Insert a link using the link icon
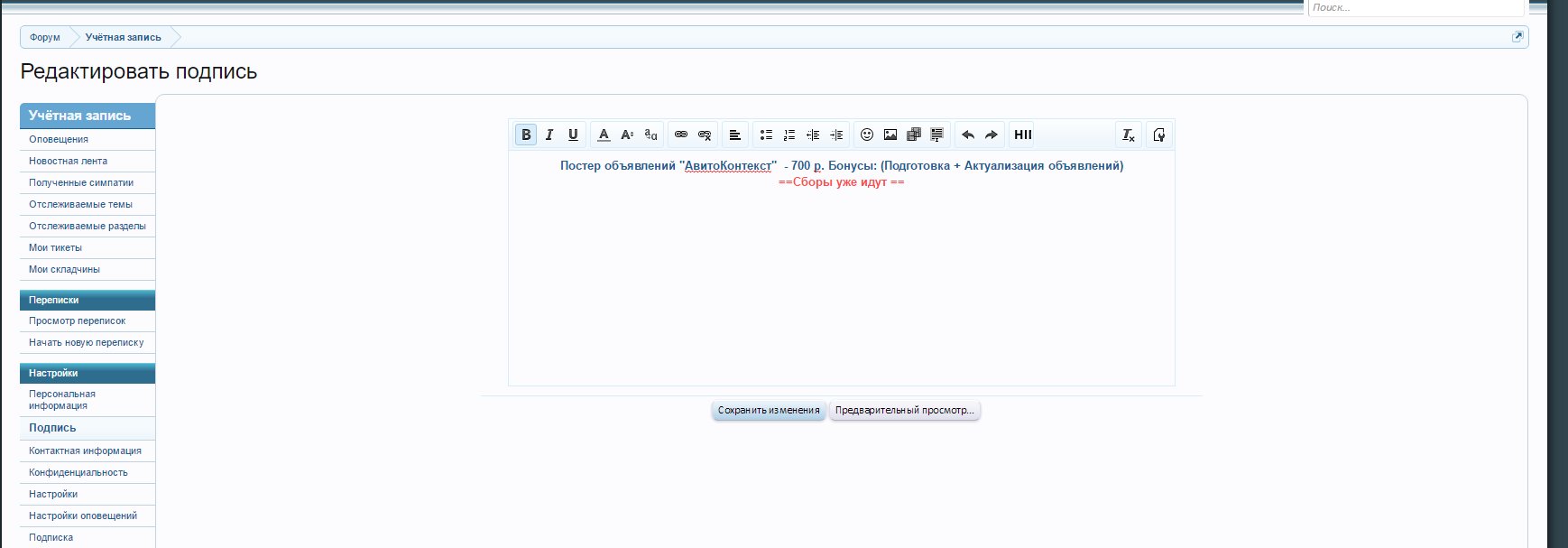 tap(681, 135)
